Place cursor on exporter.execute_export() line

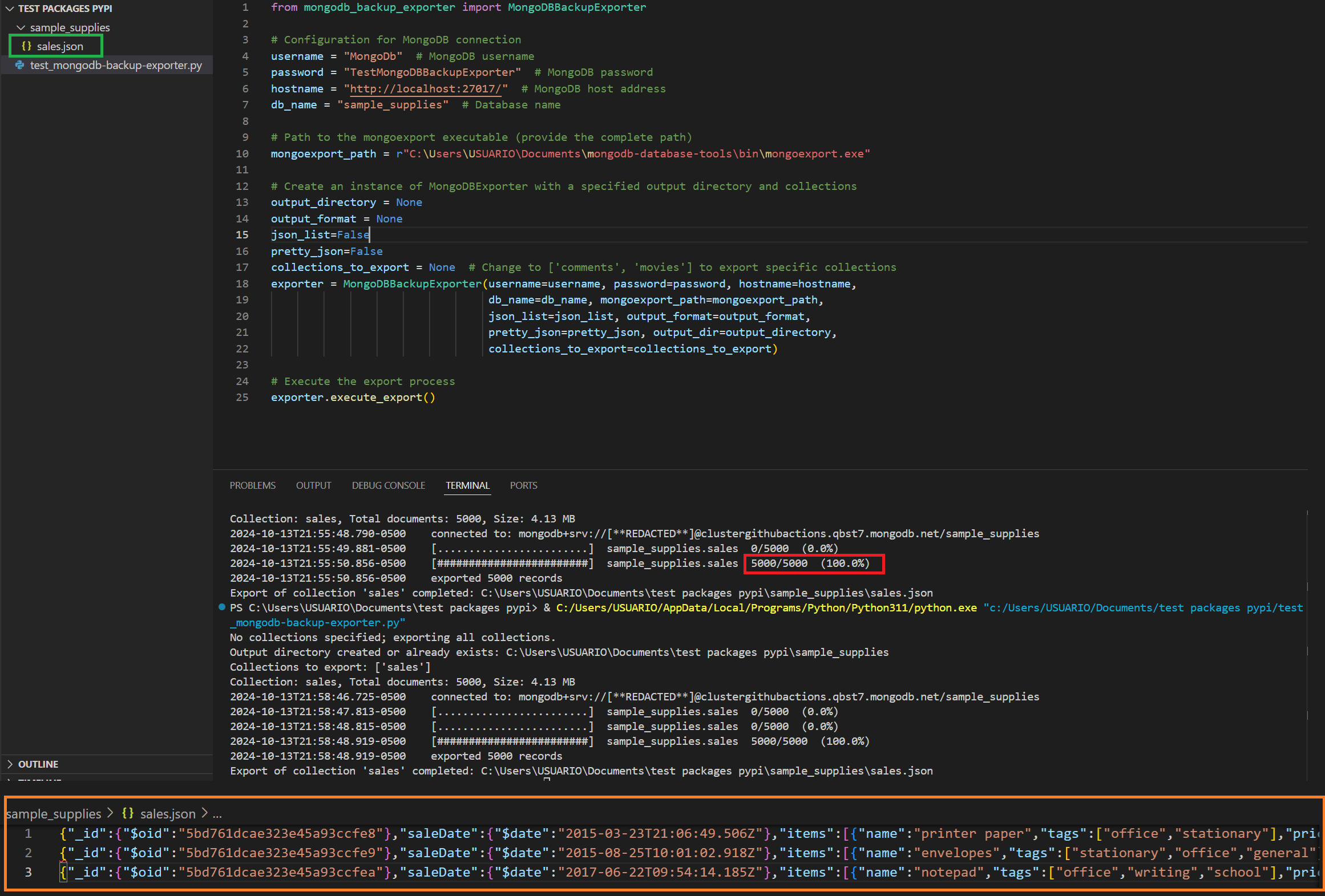point(353,398)
